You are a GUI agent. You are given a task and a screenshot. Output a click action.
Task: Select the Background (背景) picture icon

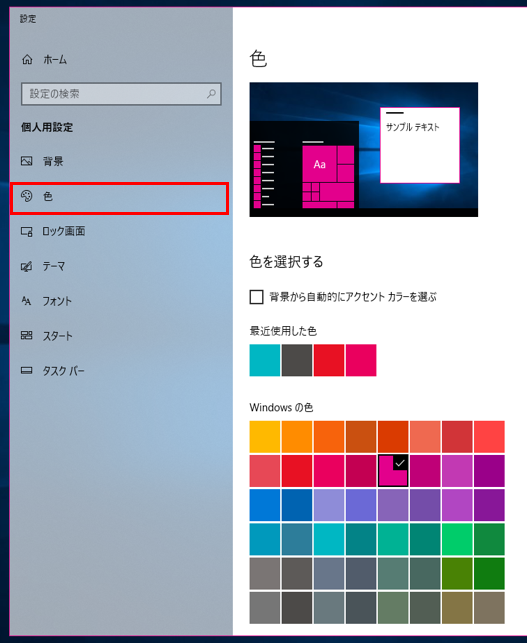click(x=27, y=161)
